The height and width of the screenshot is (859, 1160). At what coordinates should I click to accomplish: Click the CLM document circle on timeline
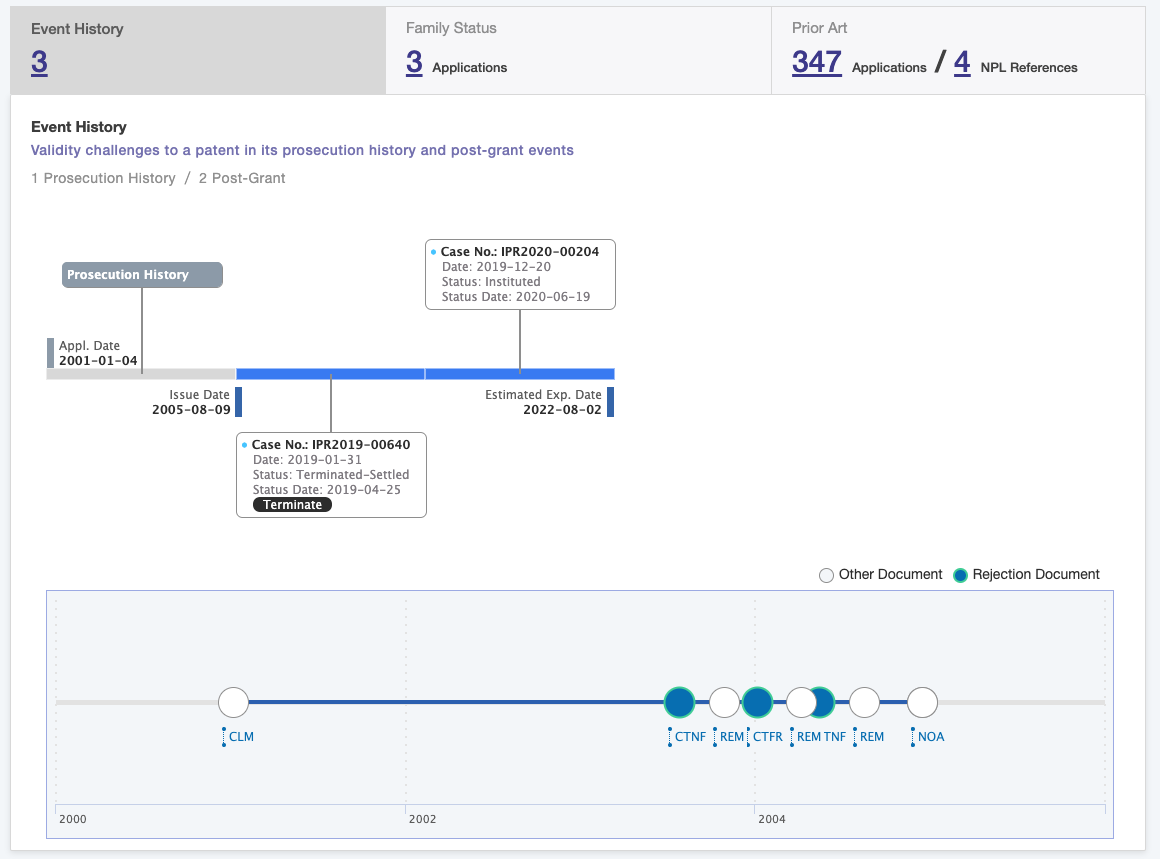tap(234, 702)
